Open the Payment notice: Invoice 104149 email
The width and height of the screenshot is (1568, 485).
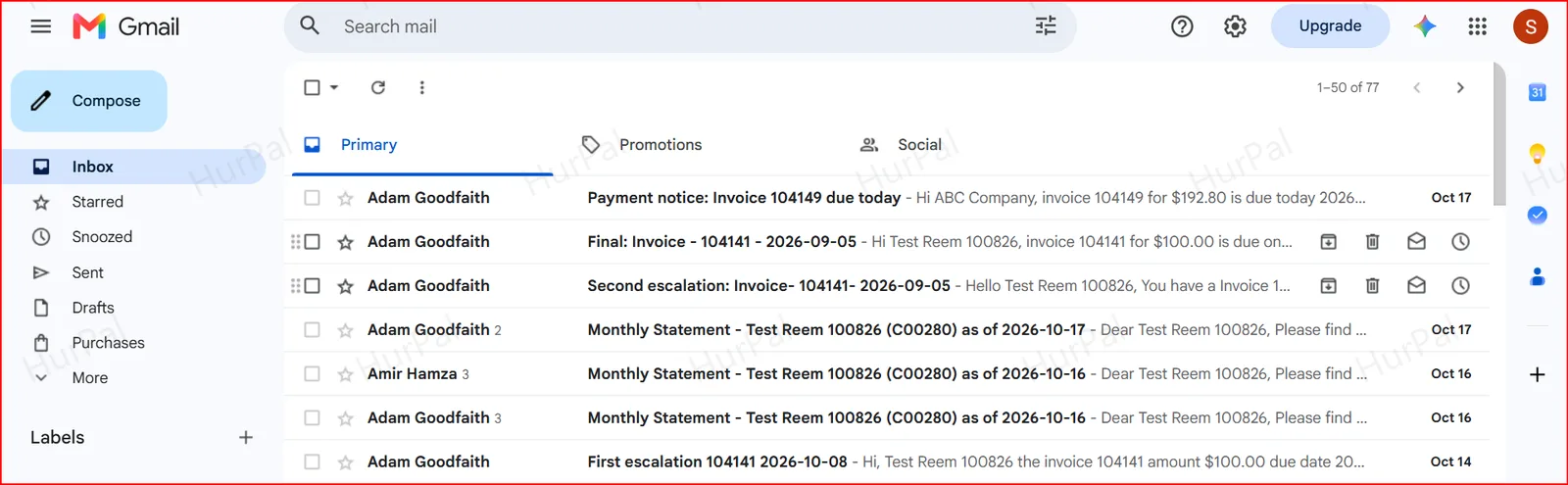point(888,197)
